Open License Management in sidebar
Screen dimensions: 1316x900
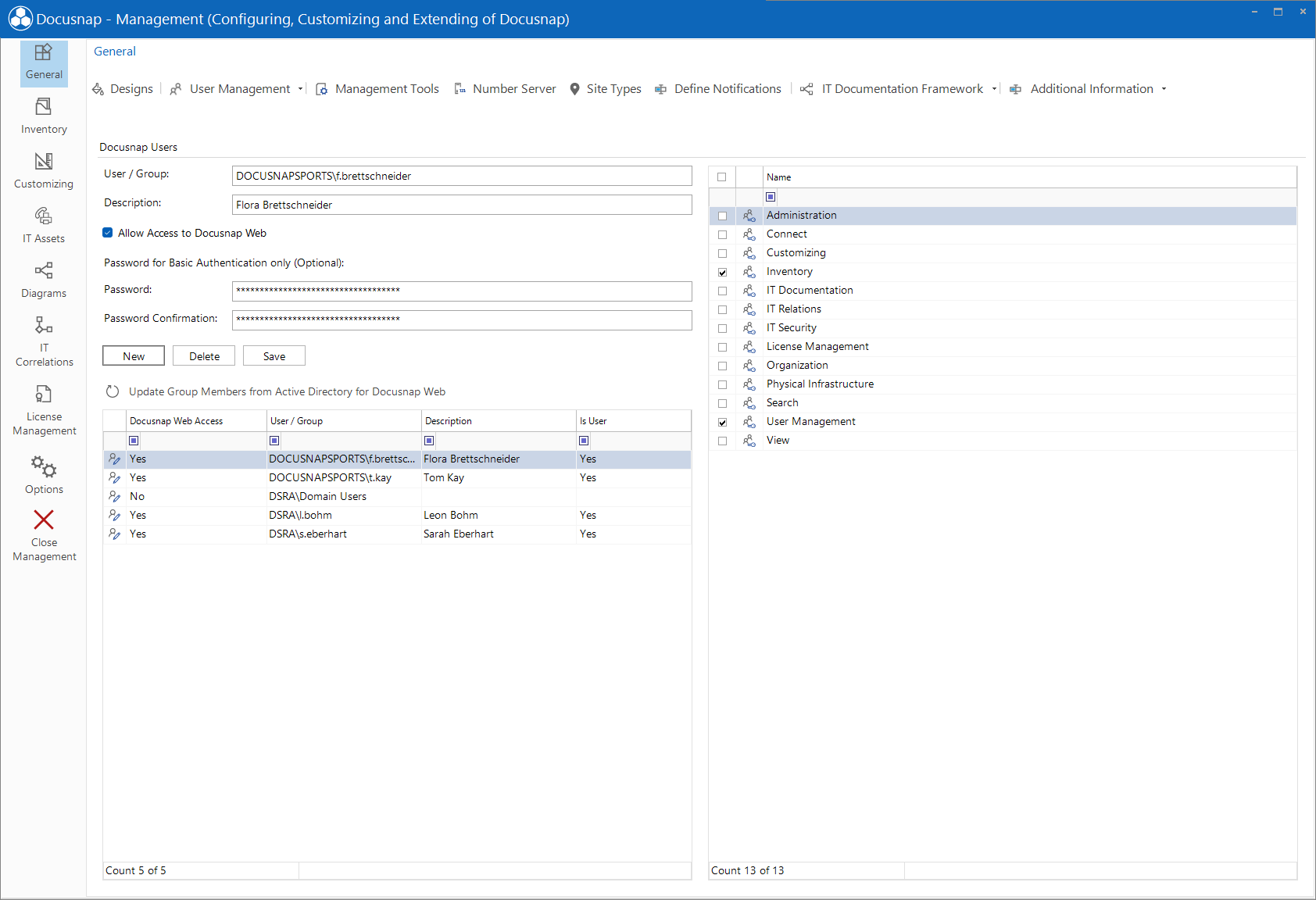(x=44, y=409)
